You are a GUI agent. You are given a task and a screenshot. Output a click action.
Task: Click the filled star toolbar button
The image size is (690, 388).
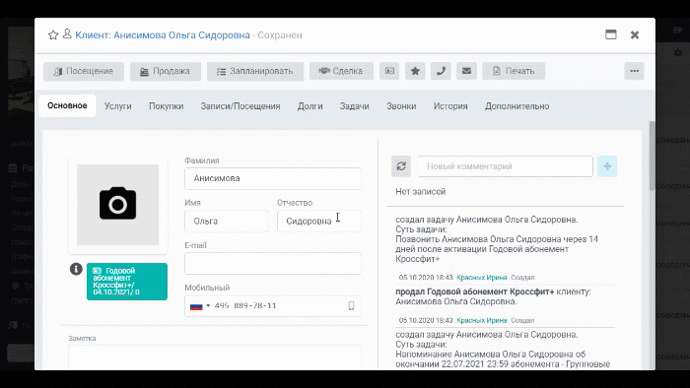coord(415,71)
